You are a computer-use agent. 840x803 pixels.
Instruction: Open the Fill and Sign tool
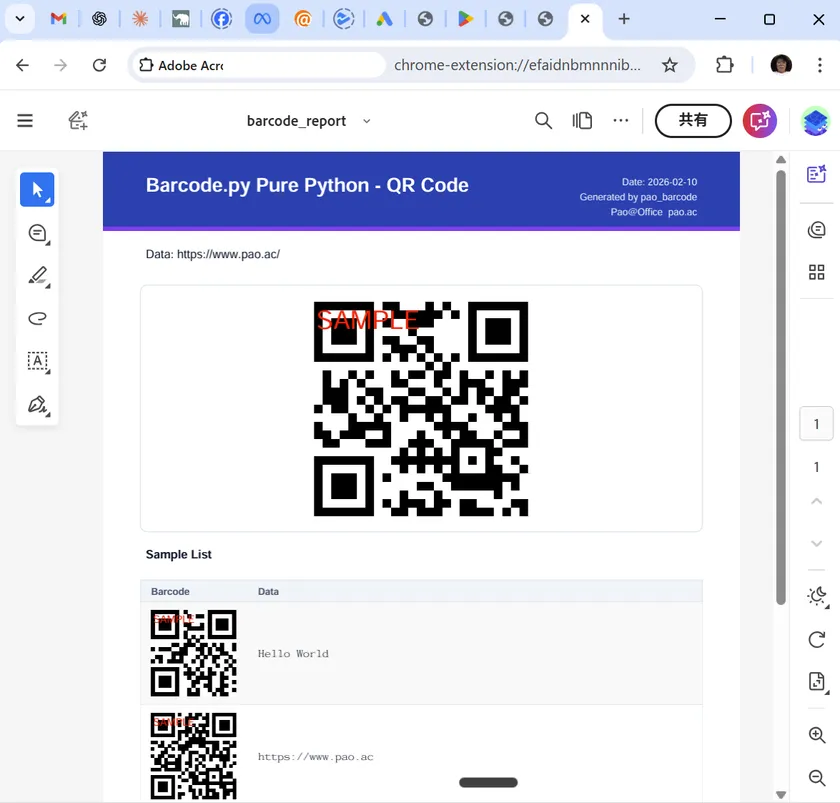coord(37,405)
